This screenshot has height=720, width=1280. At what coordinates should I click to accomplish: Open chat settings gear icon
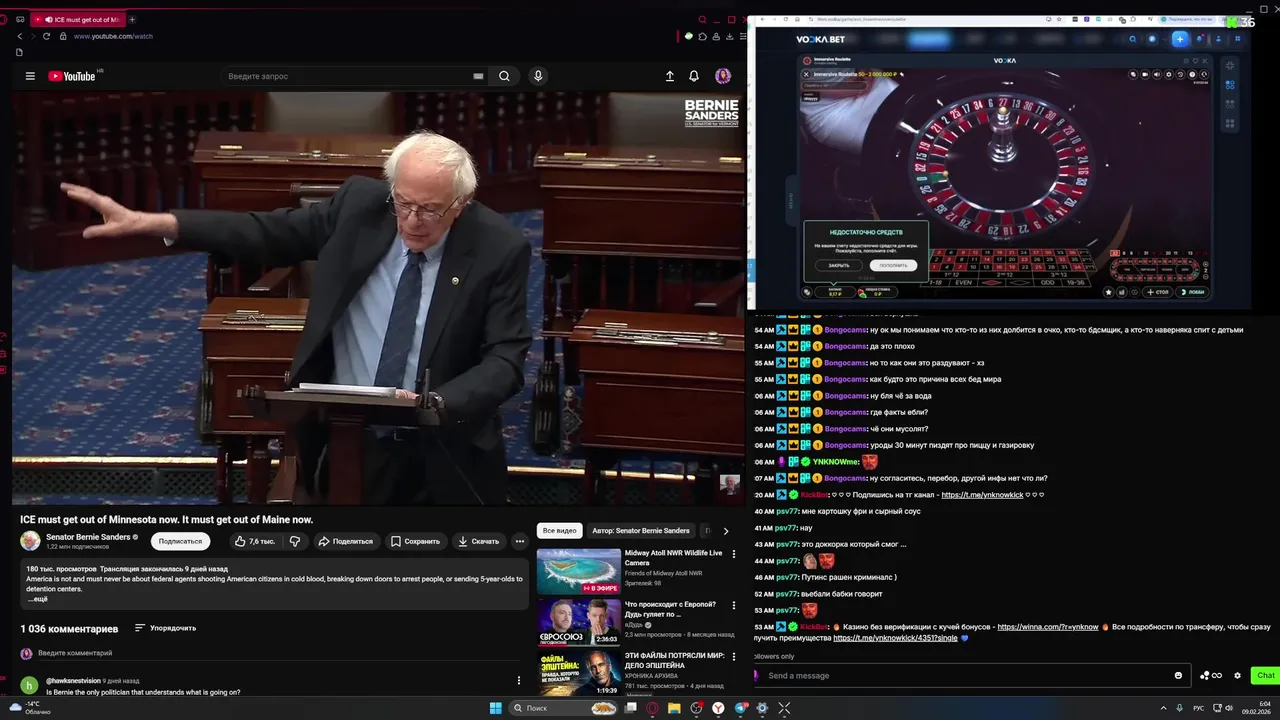click(1237, 675)
